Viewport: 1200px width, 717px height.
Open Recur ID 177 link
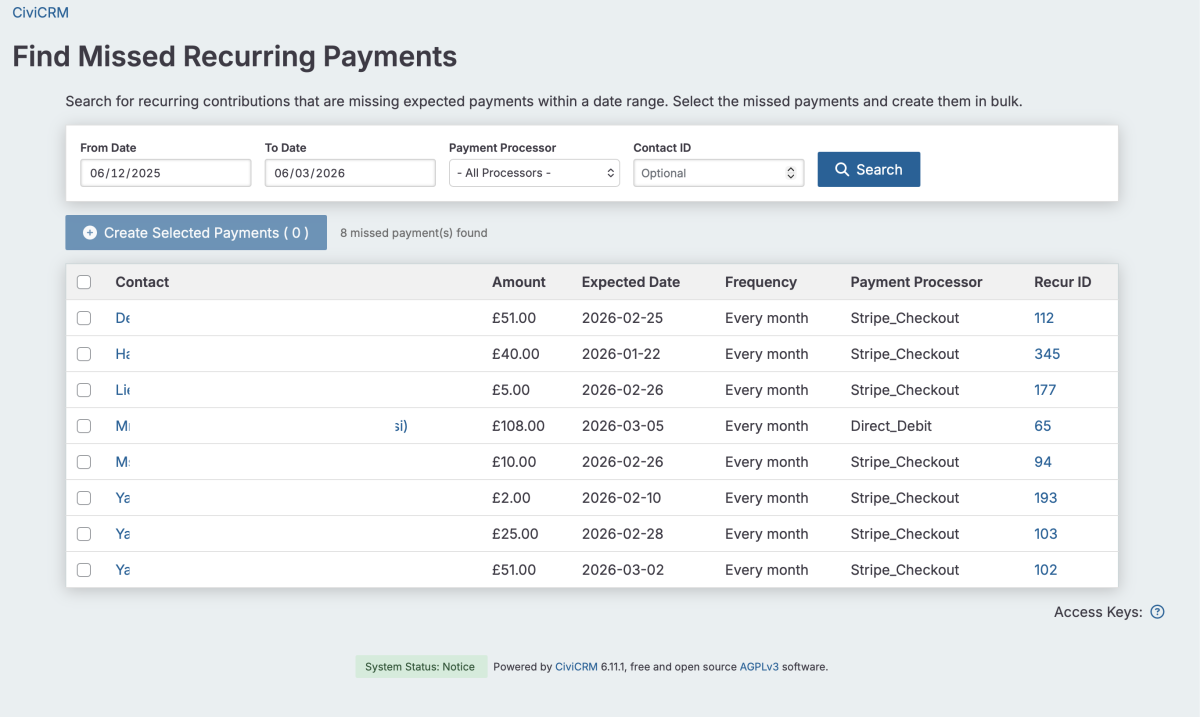1045,390
